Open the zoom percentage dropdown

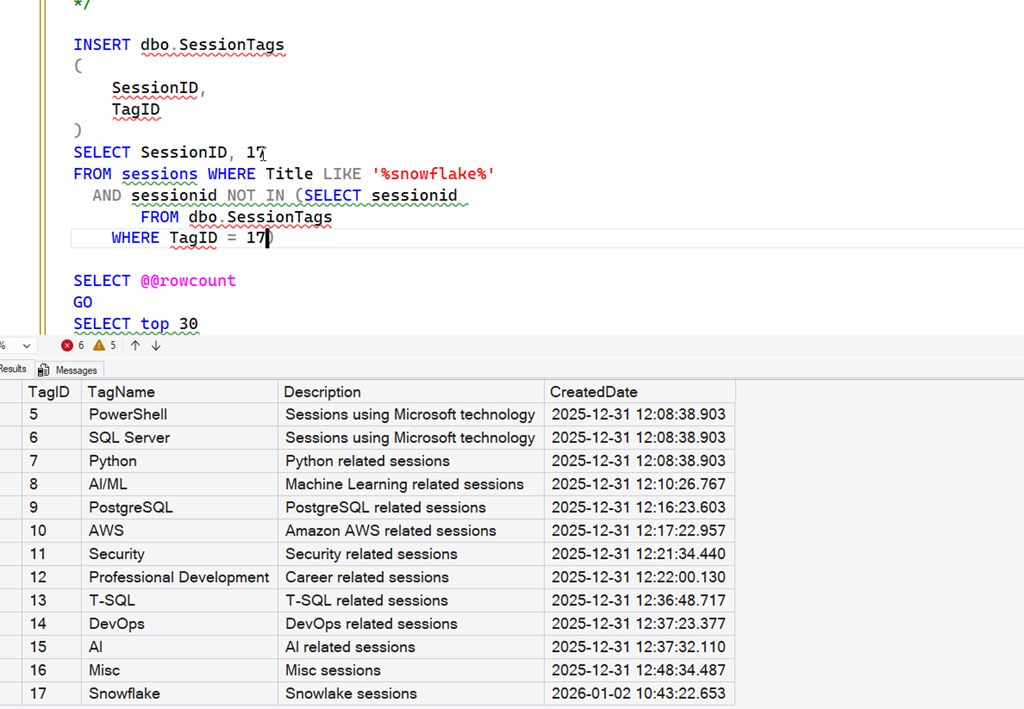[26, 345]
